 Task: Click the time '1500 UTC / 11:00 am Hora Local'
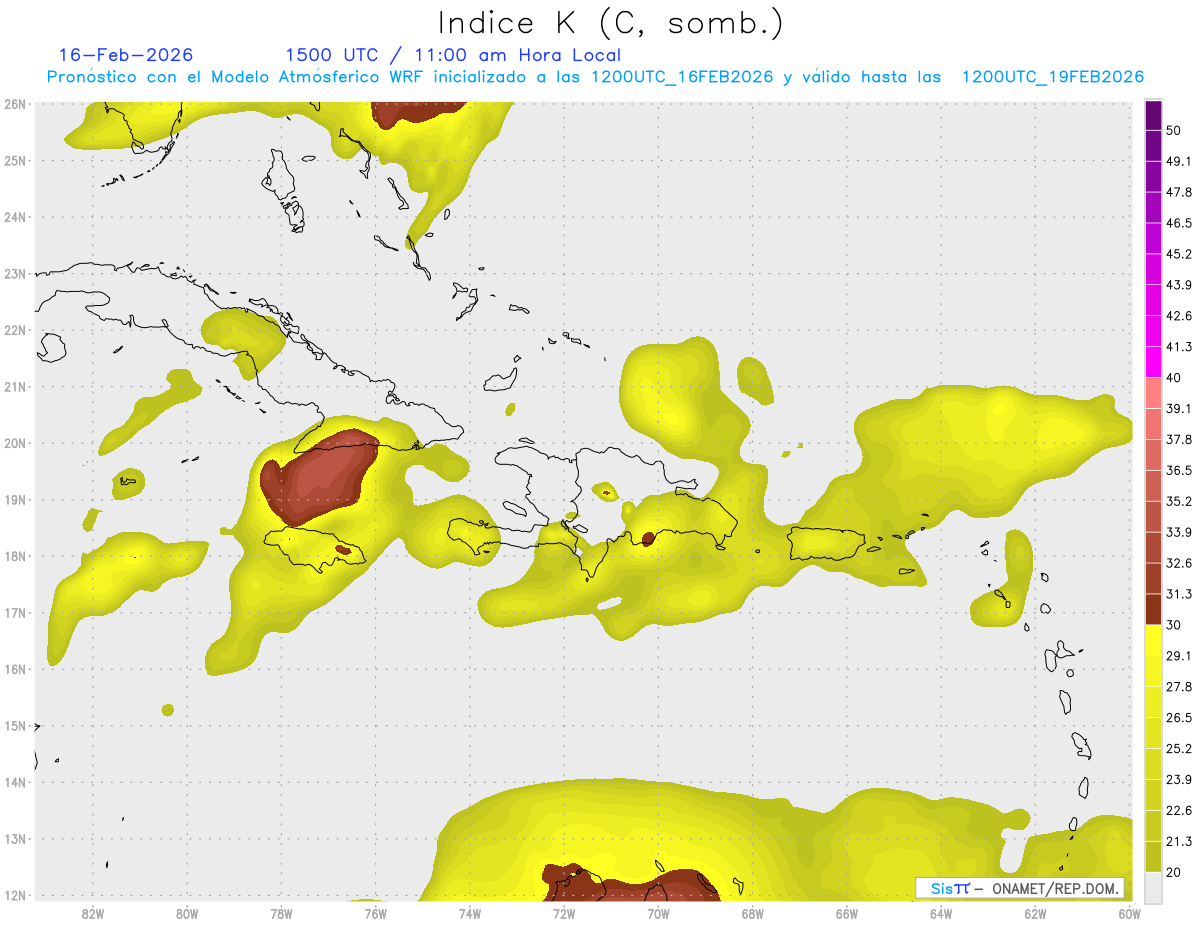point(453,55)
